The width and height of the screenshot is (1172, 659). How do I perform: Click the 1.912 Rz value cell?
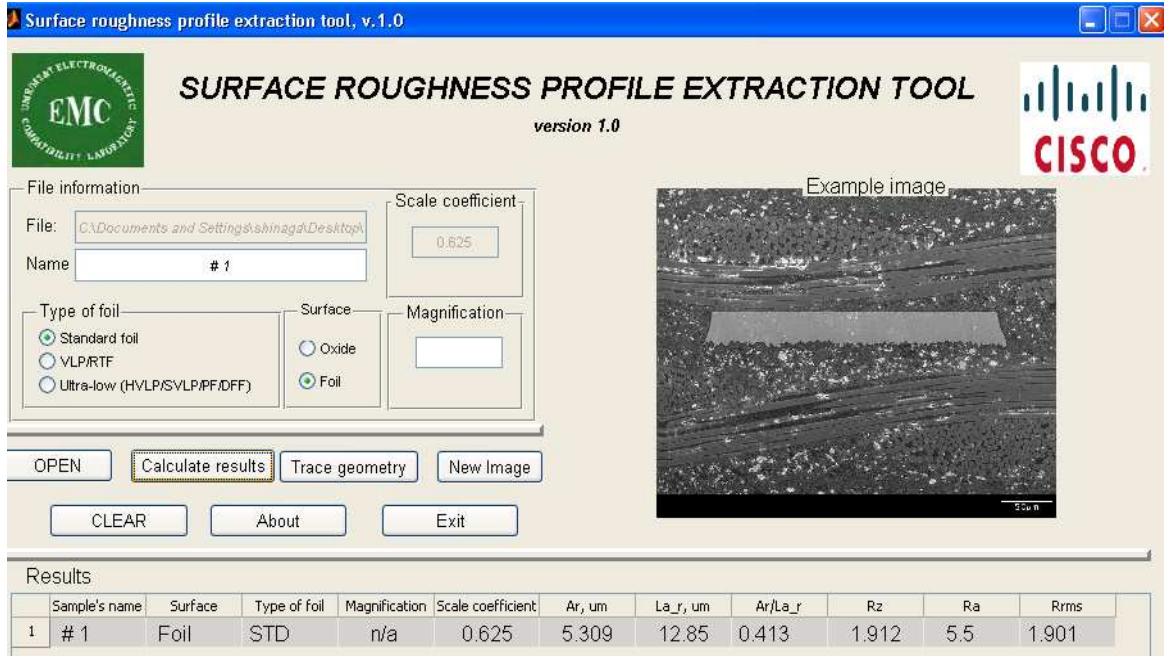coord(875,633)
